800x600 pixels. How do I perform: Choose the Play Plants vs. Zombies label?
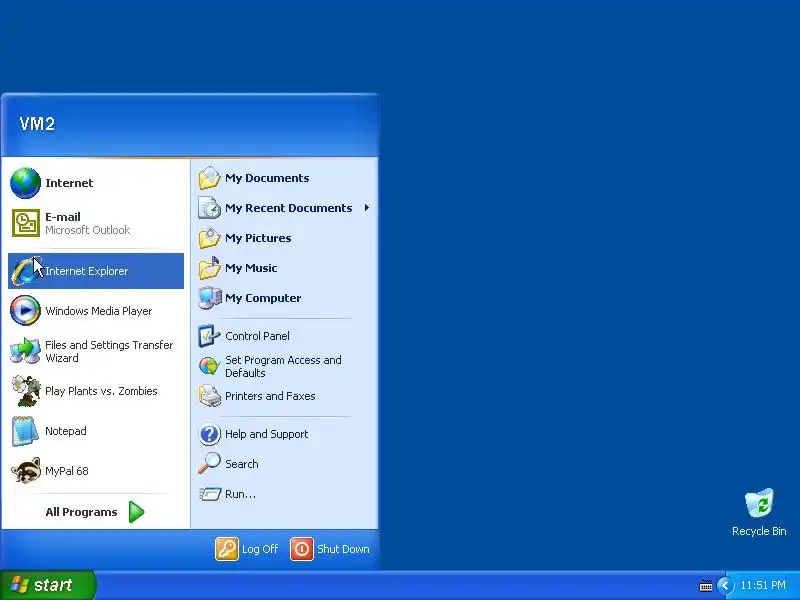[101, 391]
